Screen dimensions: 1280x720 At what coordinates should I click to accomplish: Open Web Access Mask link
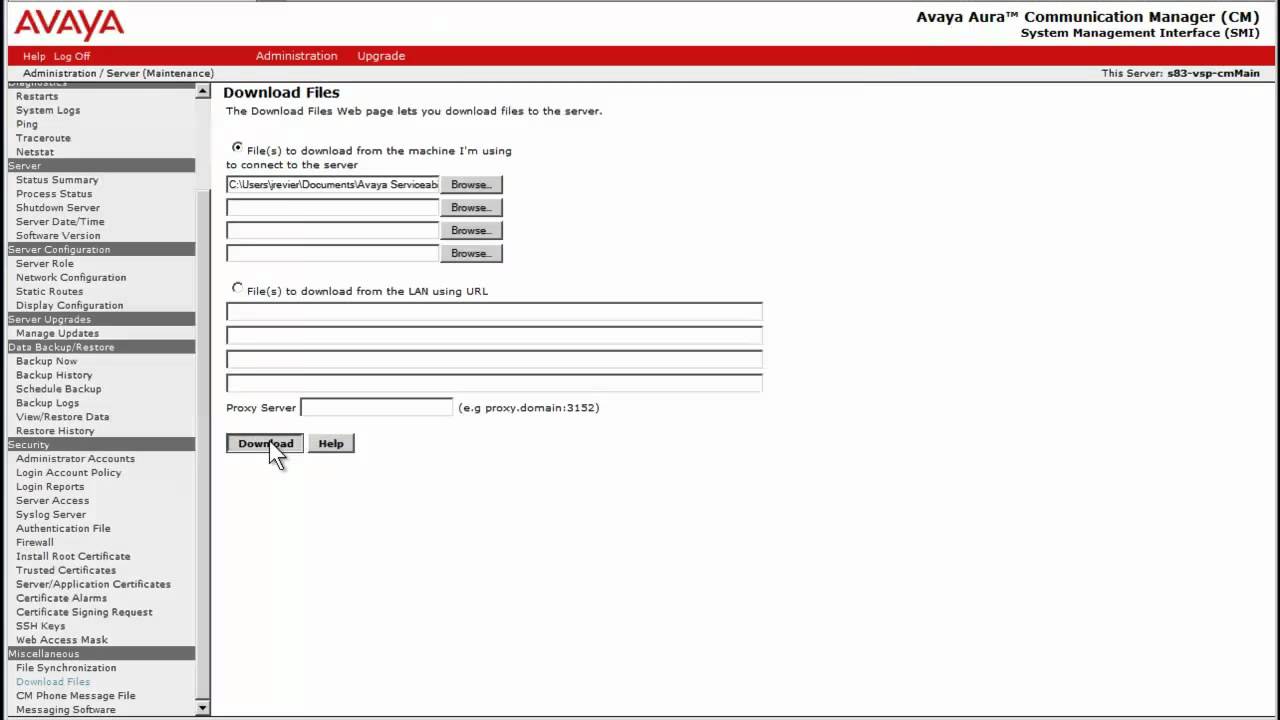point(62,642)
